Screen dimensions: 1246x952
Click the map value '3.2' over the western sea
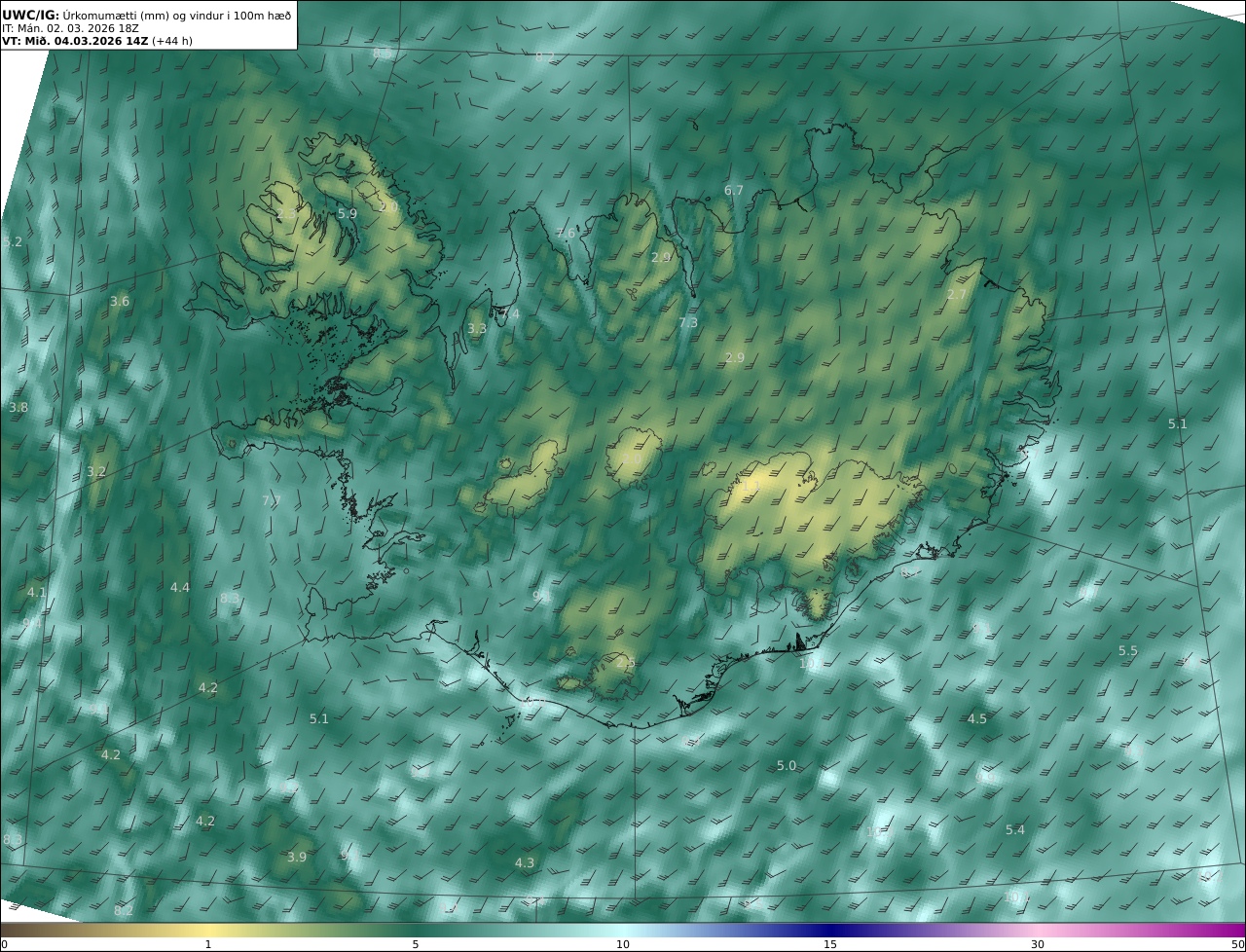pos(96,472)
